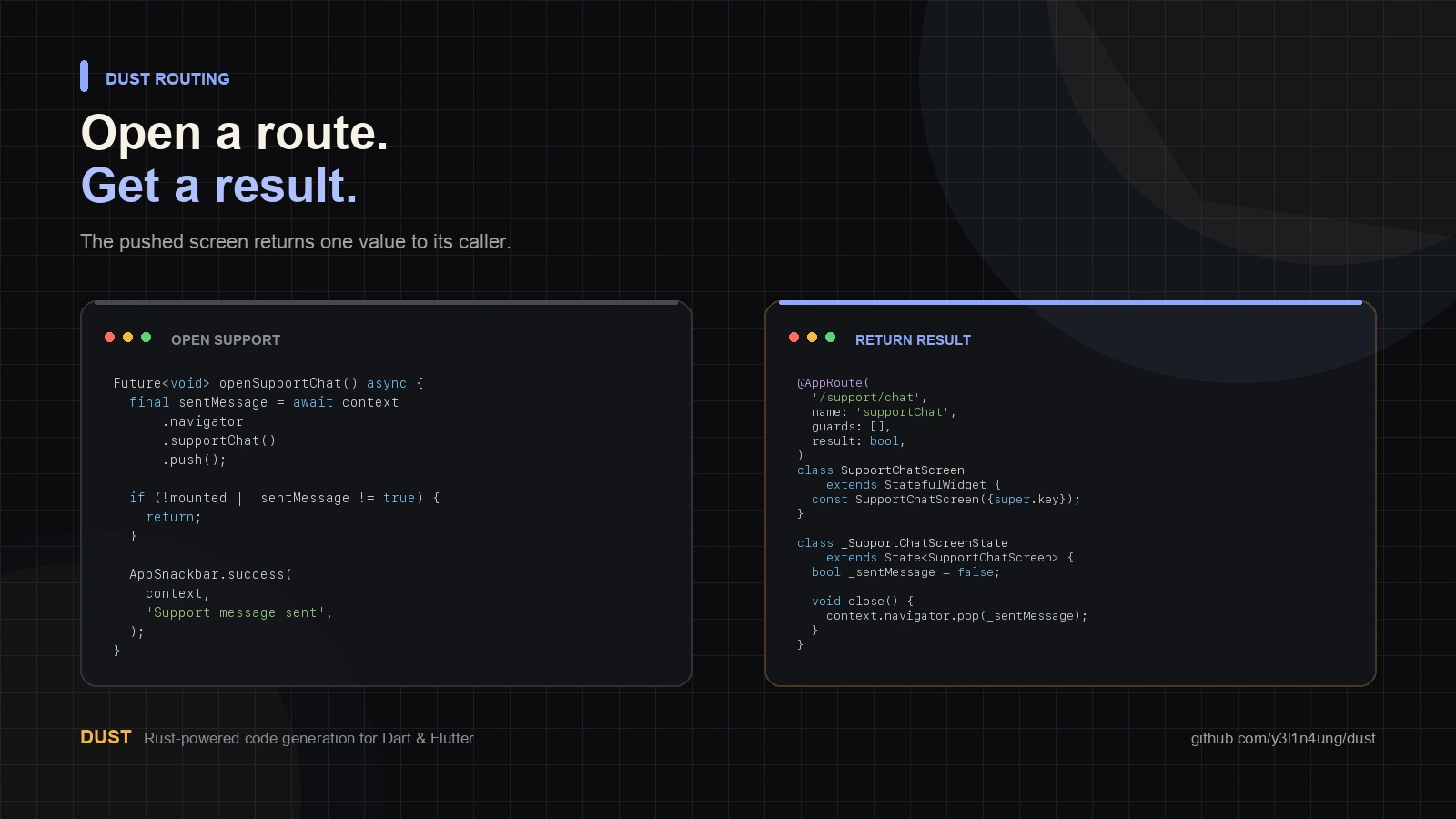
Task: Click the '@AppRoute(' annotation line
Action: pos(834,383)
